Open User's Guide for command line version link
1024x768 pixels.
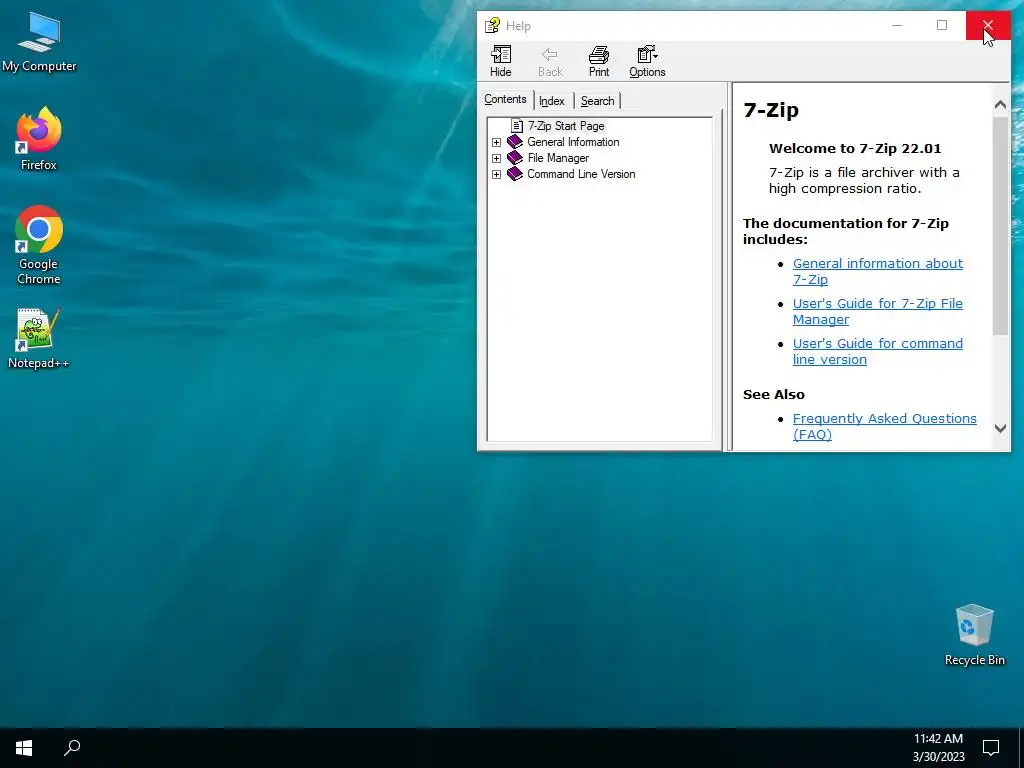[878, 351]
